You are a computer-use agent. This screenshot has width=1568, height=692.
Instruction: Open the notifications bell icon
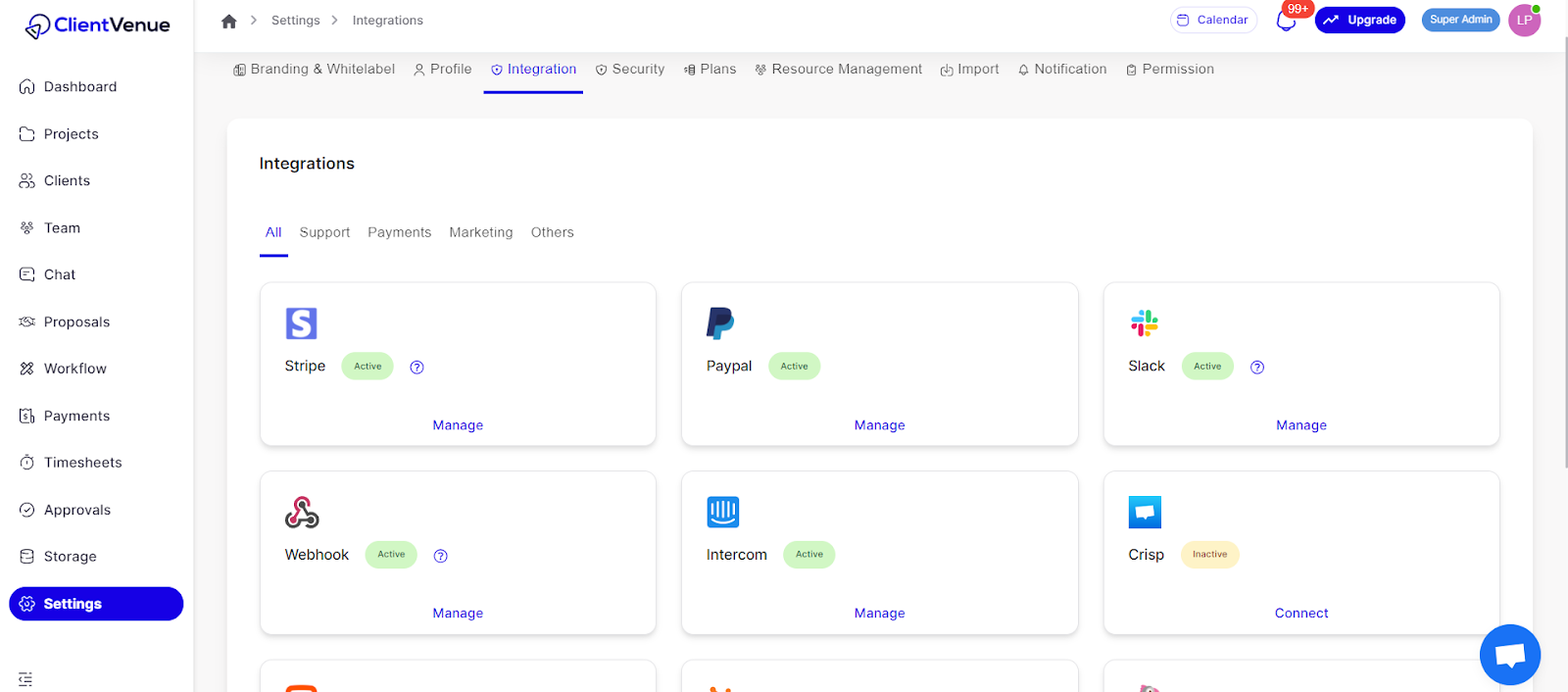click(1286, 21)
